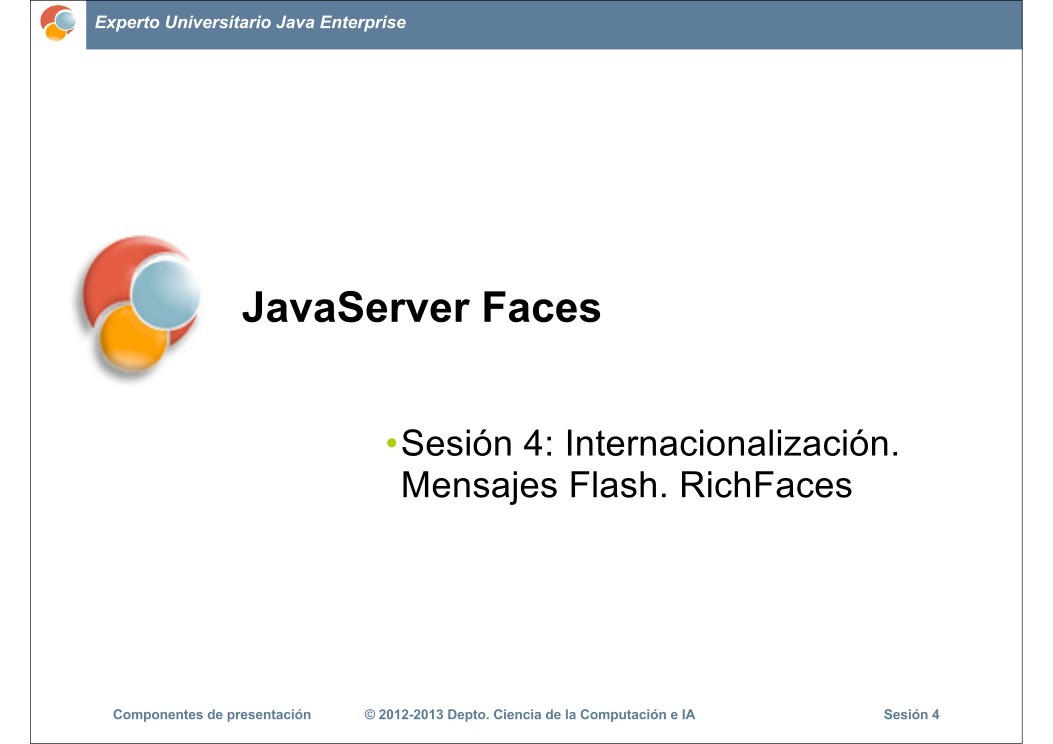Click the 'Sesión 4: Internacionalización' bullet text
The width and height of the screenshot is (1053, 744).
tap(649, 443)
